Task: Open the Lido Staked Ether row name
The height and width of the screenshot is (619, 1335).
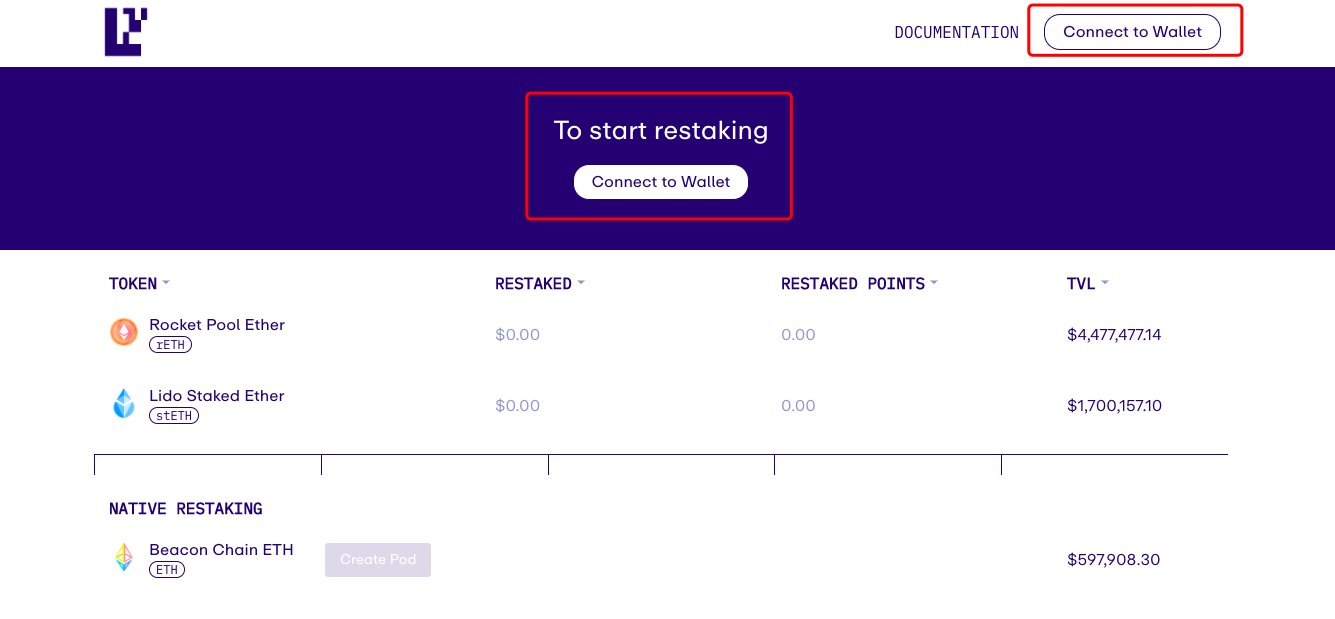Action: [x=217, y=396]
